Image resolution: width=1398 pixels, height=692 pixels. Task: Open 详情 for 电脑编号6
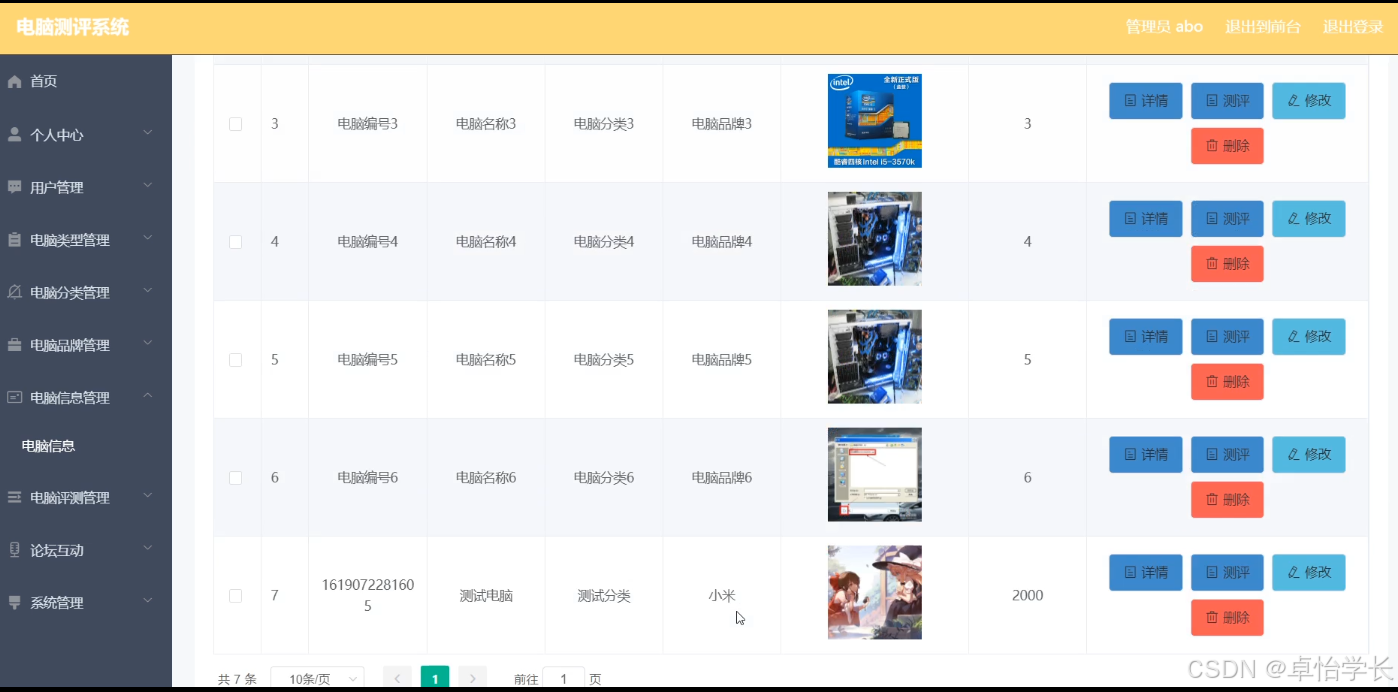(x=1146, y=455)
